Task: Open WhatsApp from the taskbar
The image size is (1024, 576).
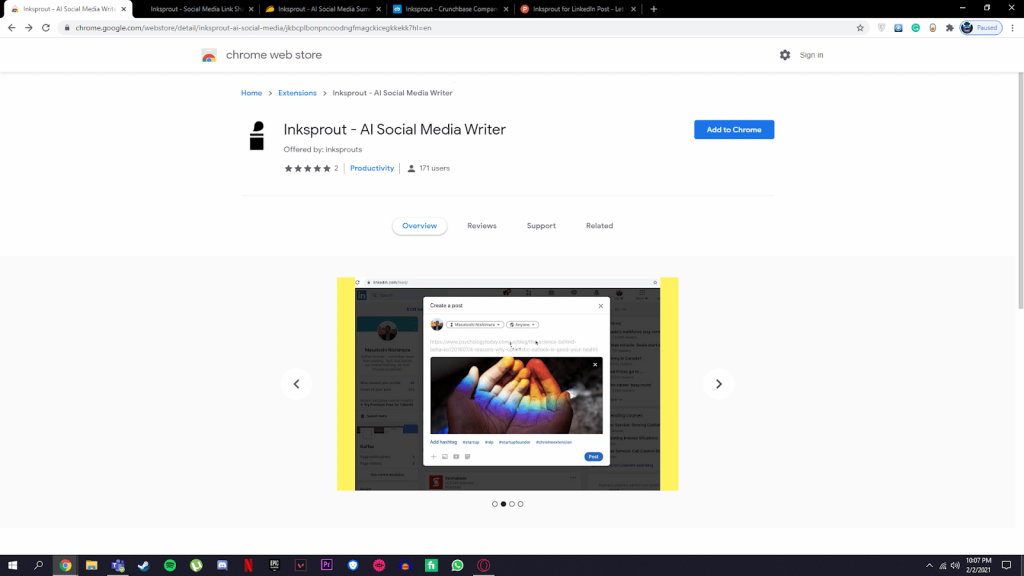Action: click(x=457, y=566)
